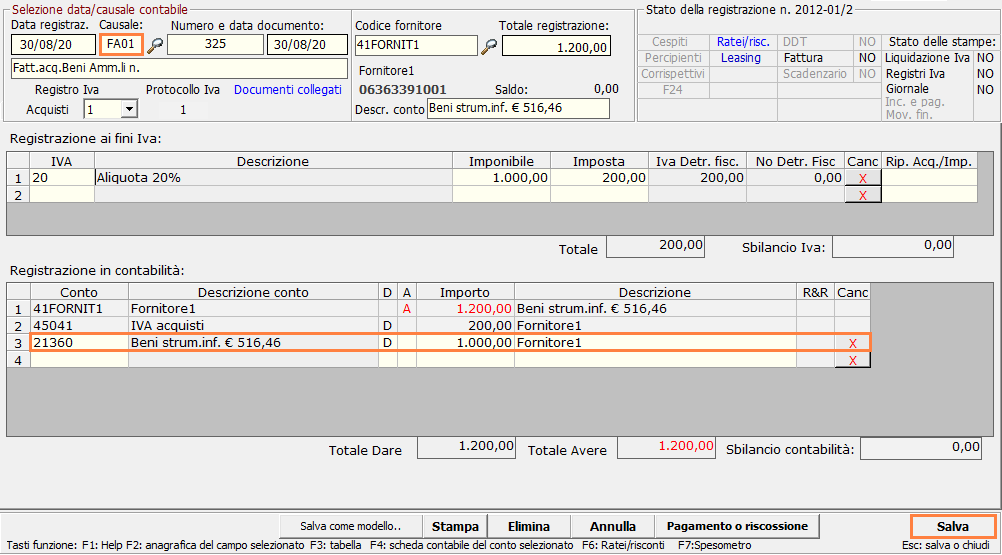Screen dimensions: 1002x555
Task: Click Sbilancio Iva value field
Action: tap(893, 247)
